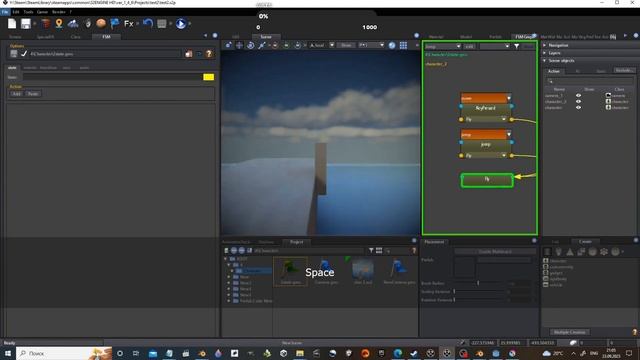
Task: Expand the Navigation section
Action: pos(545,45)
